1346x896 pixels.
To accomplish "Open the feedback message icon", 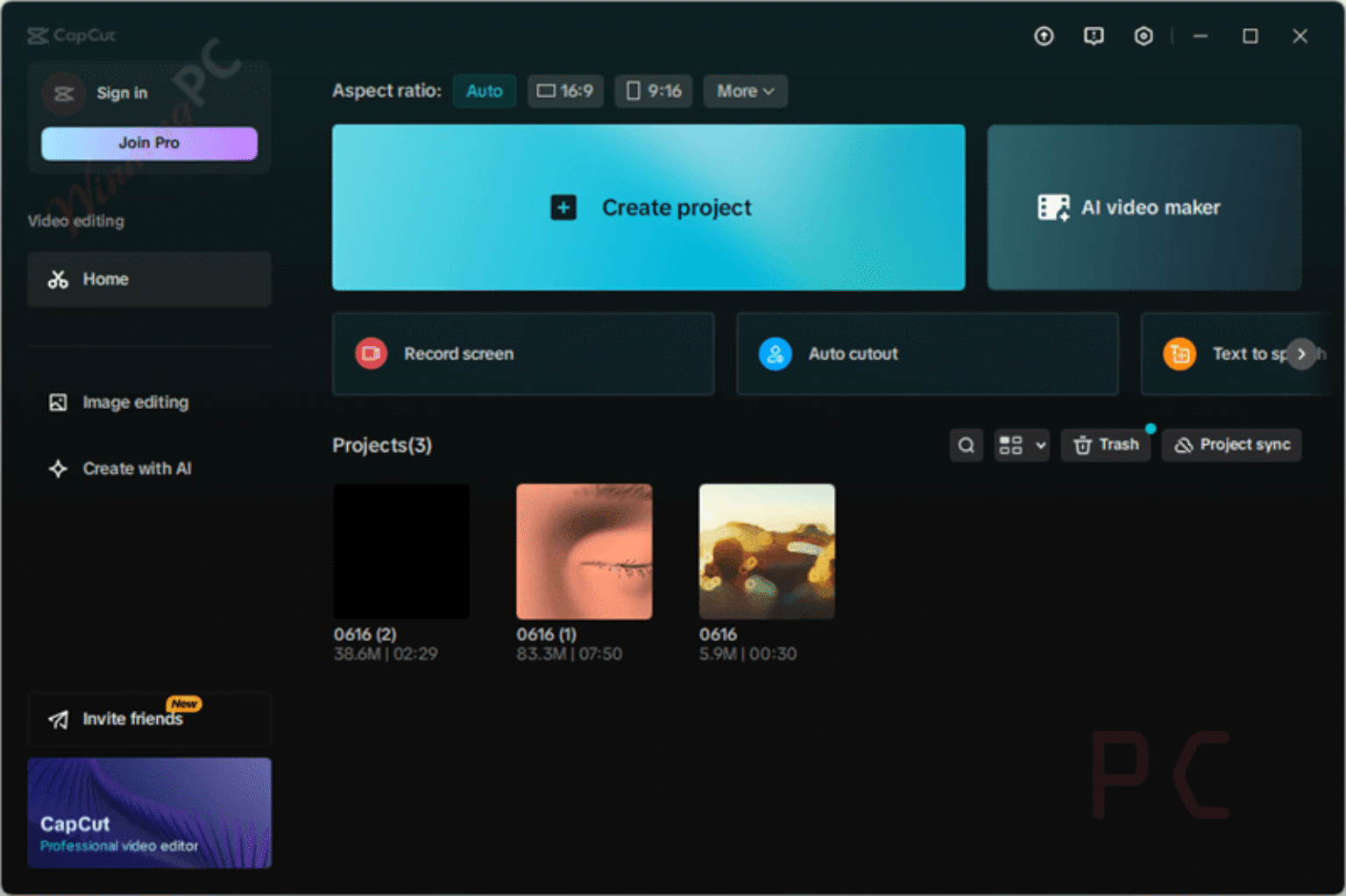I will coord(1094,36).
